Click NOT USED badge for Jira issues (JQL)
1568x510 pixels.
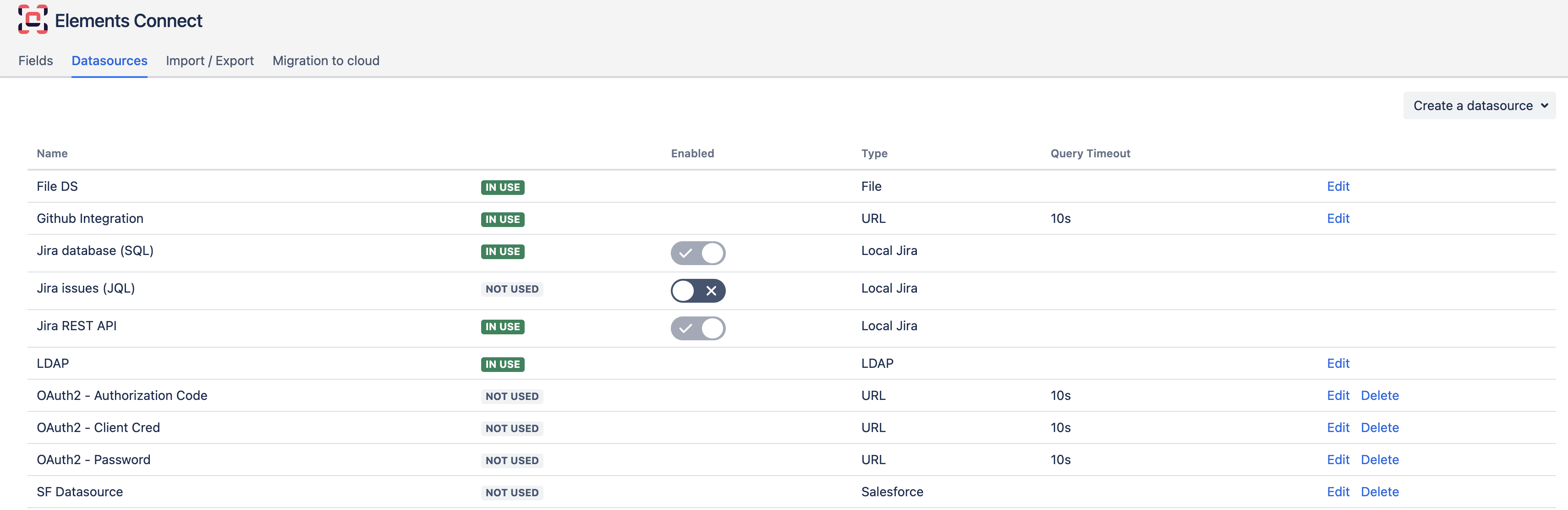(x=512, y=289)
